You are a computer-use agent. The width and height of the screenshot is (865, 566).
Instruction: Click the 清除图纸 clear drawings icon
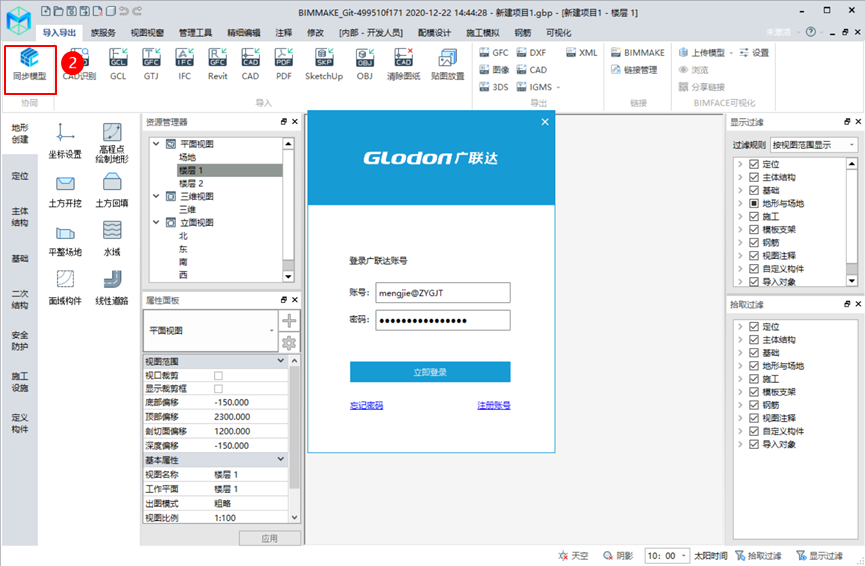coord(403,65)
